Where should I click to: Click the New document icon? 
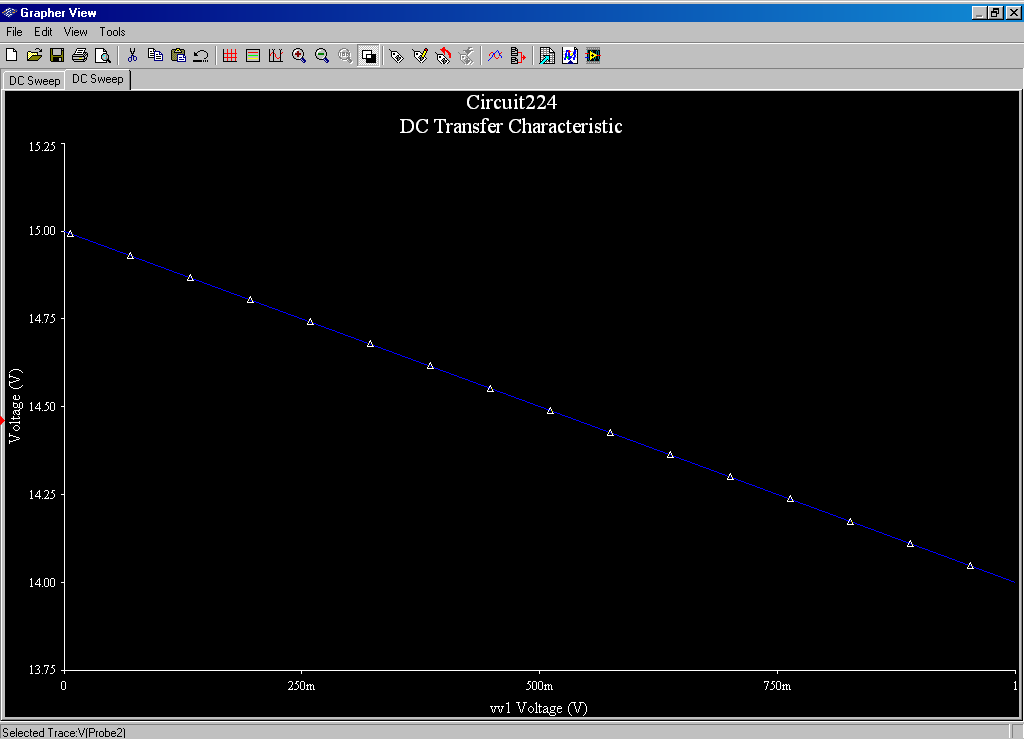tap(11, 55)
